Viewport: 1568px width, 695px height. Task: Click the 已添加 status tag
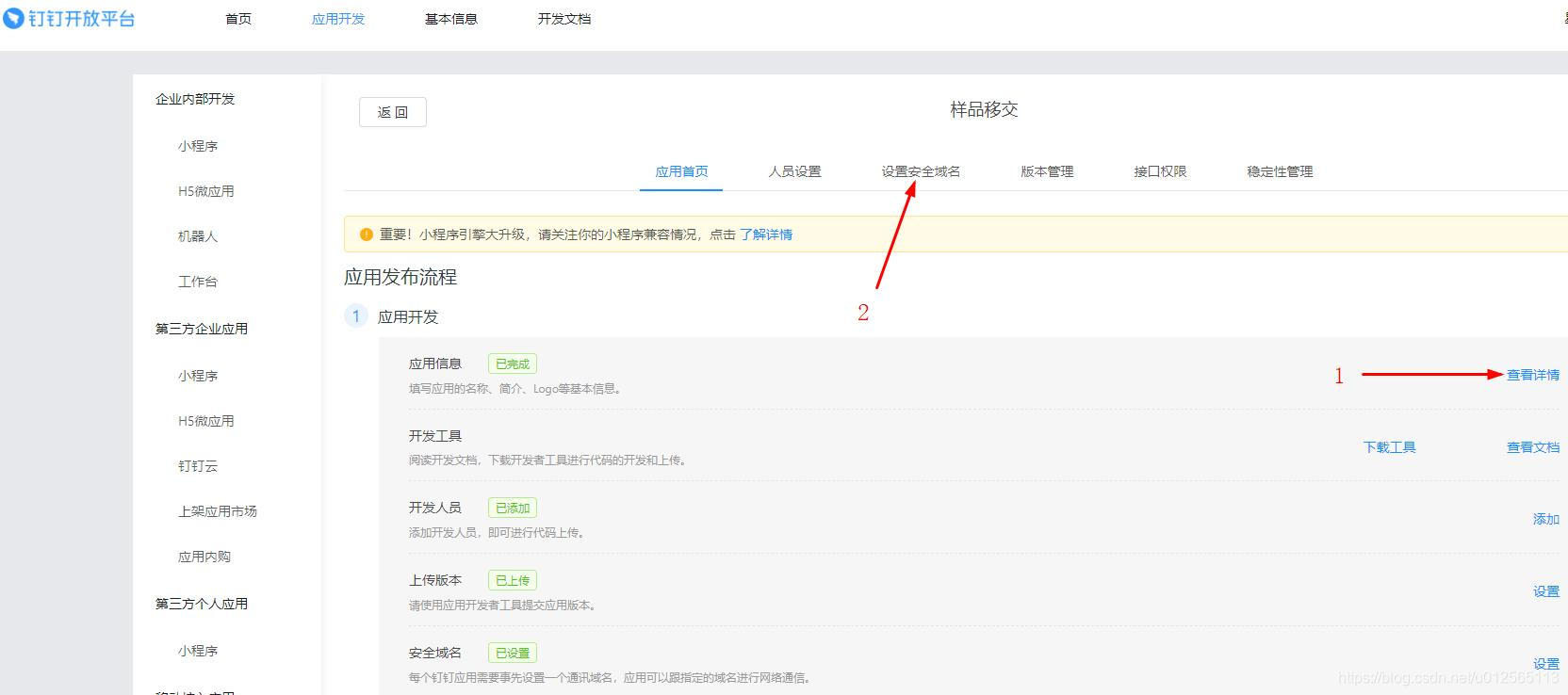513,508
